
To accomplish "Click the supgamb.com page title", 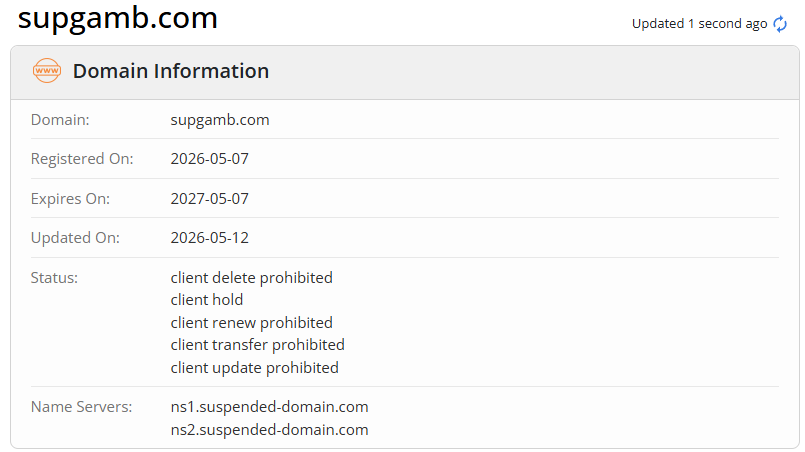I will (x=118, y=18).
